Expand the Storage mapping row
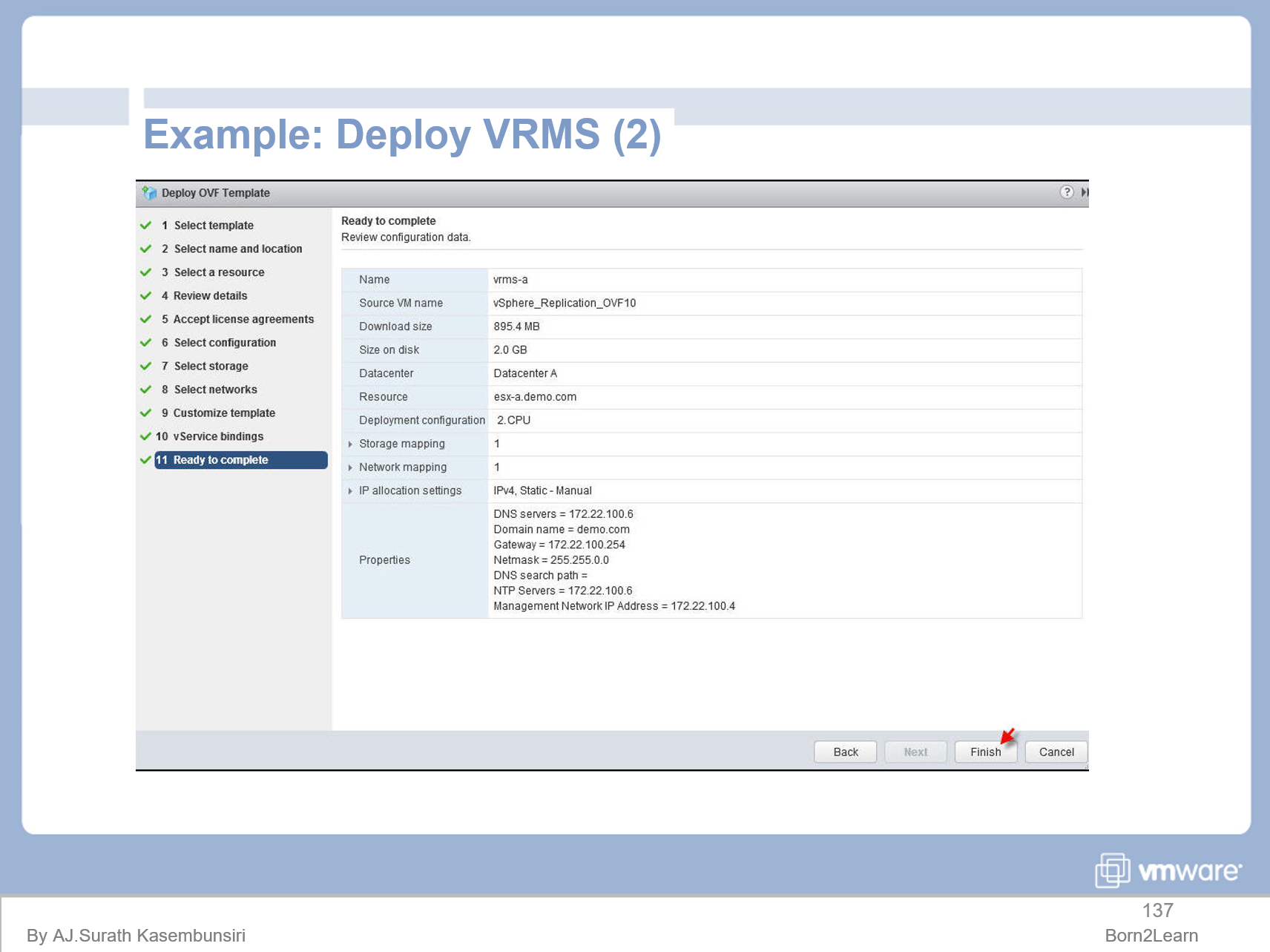The height and width of the screenshot is (952, 1270). pos(349,444)
